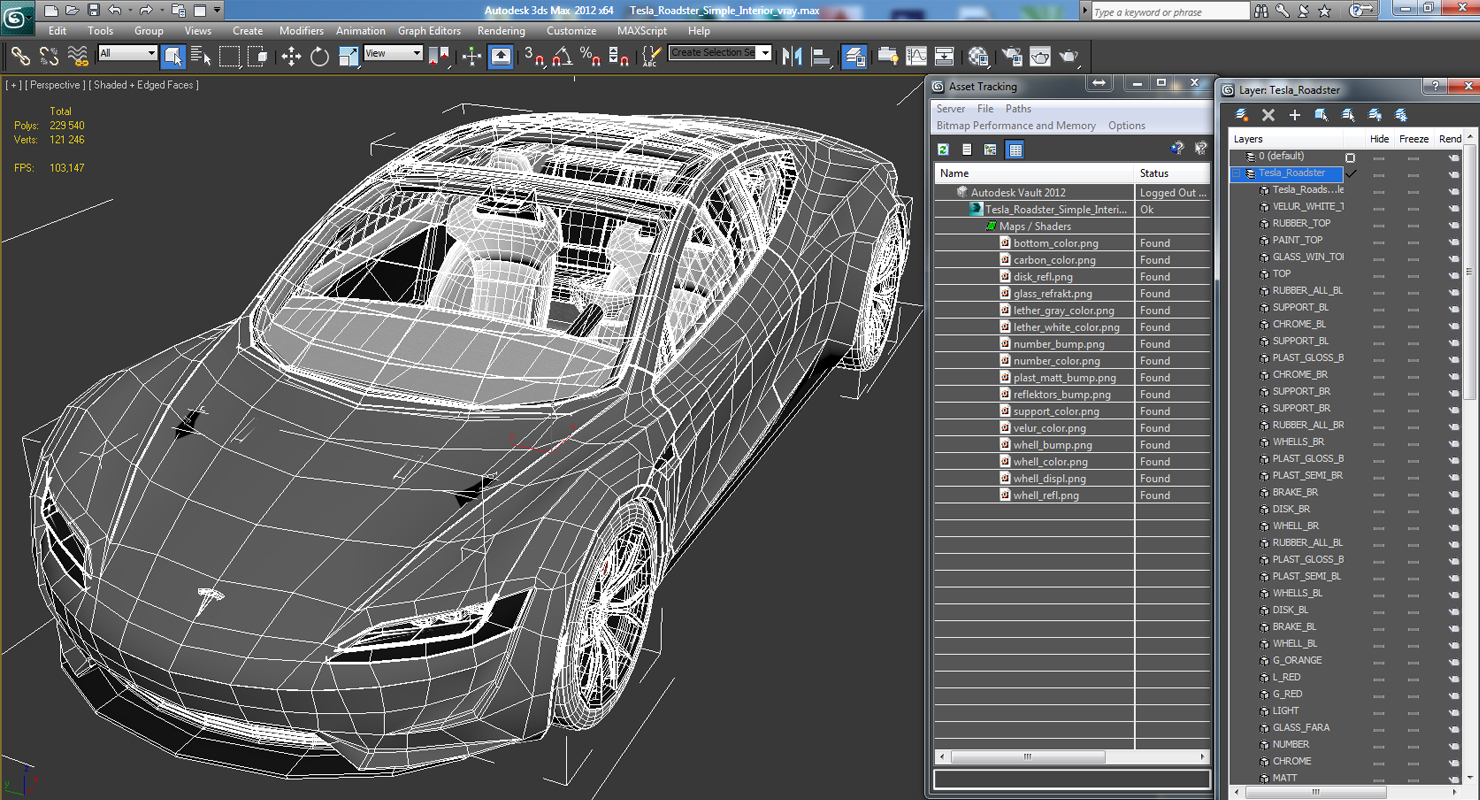Viewport: 1480px width, 800px height.
Task: Sort by the Status column header
Action: click(x=1173, y=173)
